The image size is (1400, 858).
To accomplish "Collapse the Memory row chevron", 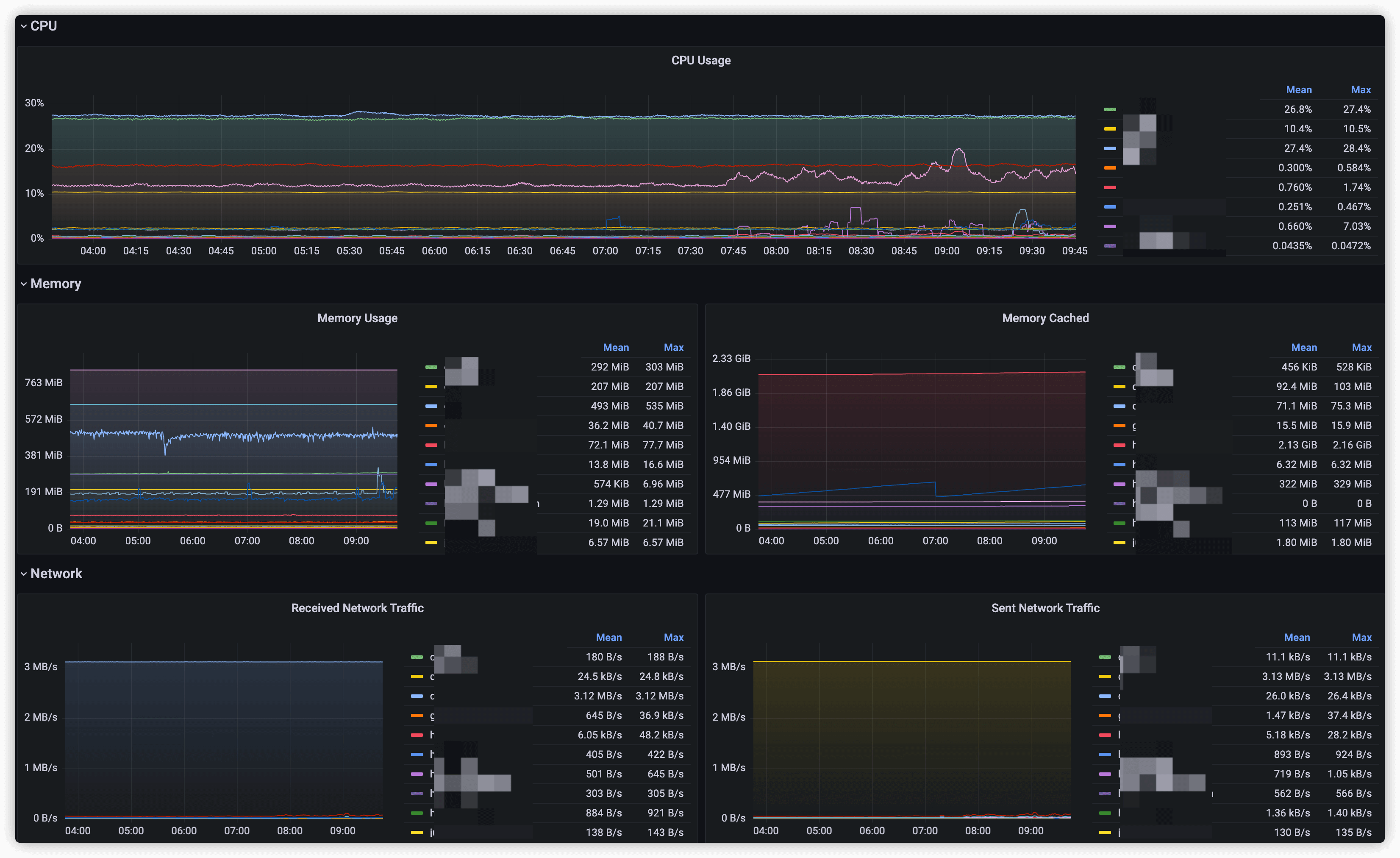I will point(23,284).
